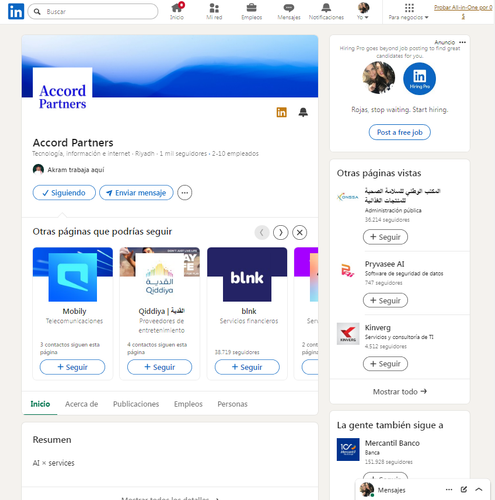Image resolution: width=495 pixels, height=500 pixels.
Task: Switch to the Empleos tab
Action: pyautogui.click(x=188, y=404)
